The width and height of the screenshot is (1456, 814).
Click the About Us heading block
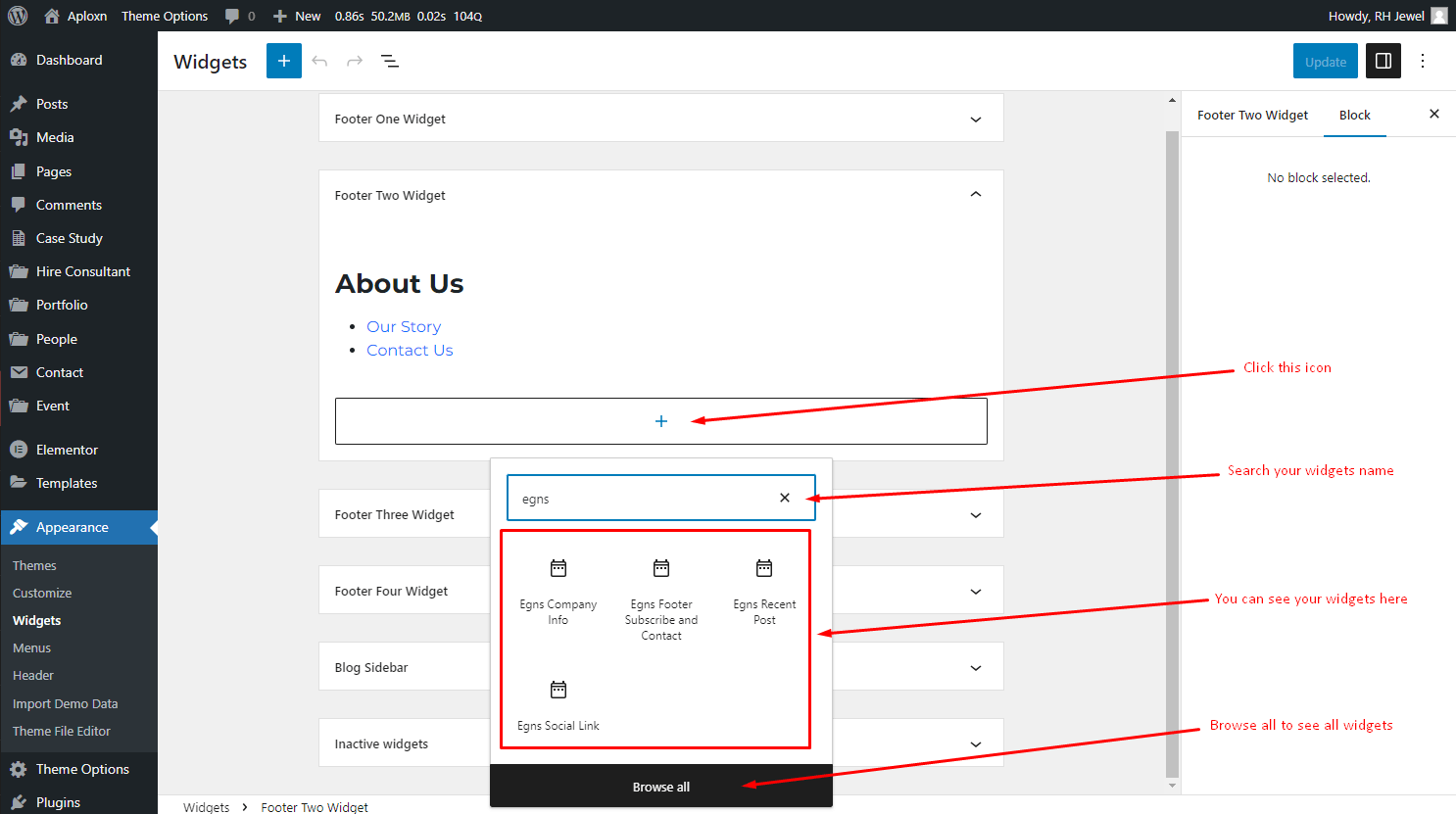coord(400,283)
